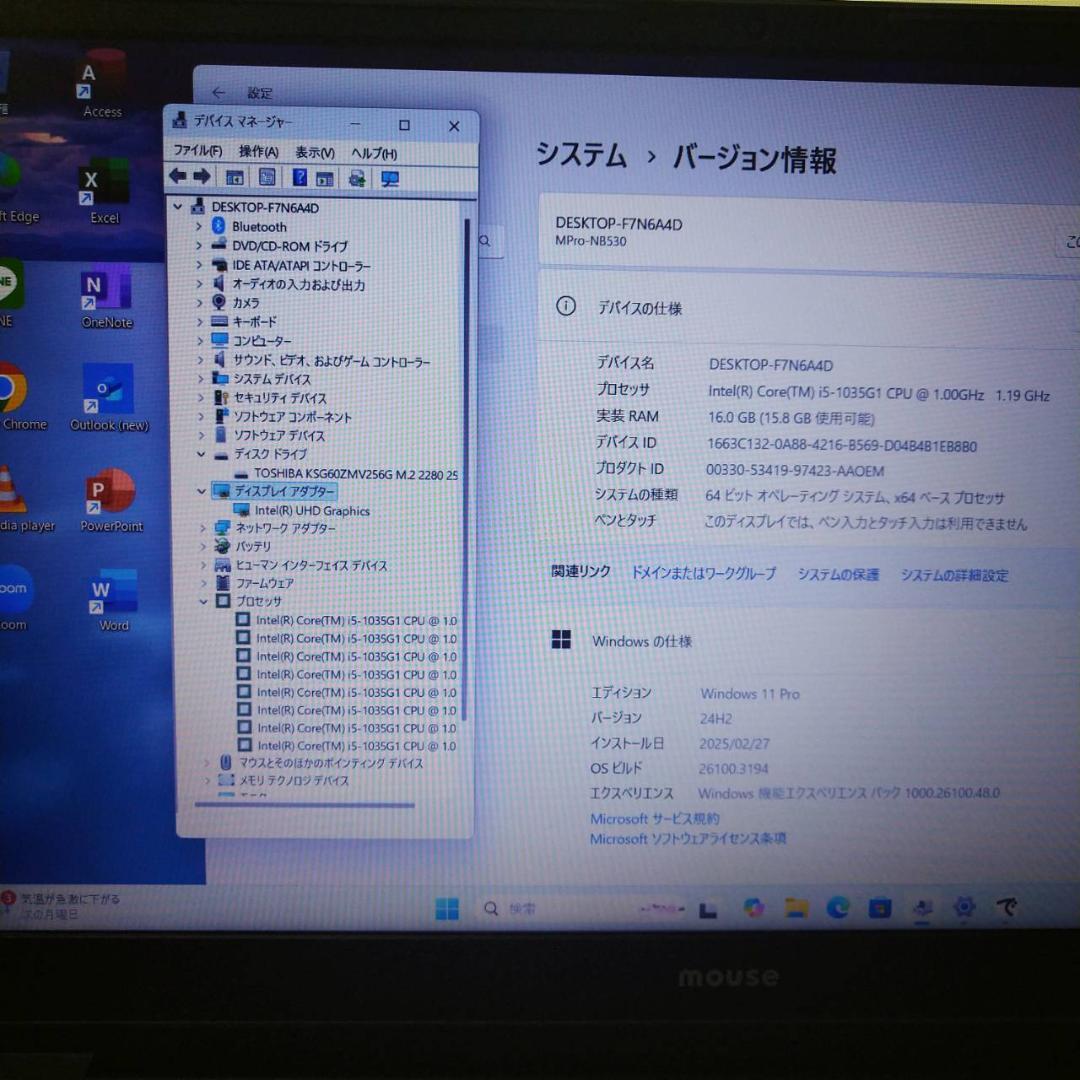Image resolution: width=1080 pixels, height=1080 pixels.
Task: Click the Device Manager vertical scrollbar
Action: click(466, 468)
